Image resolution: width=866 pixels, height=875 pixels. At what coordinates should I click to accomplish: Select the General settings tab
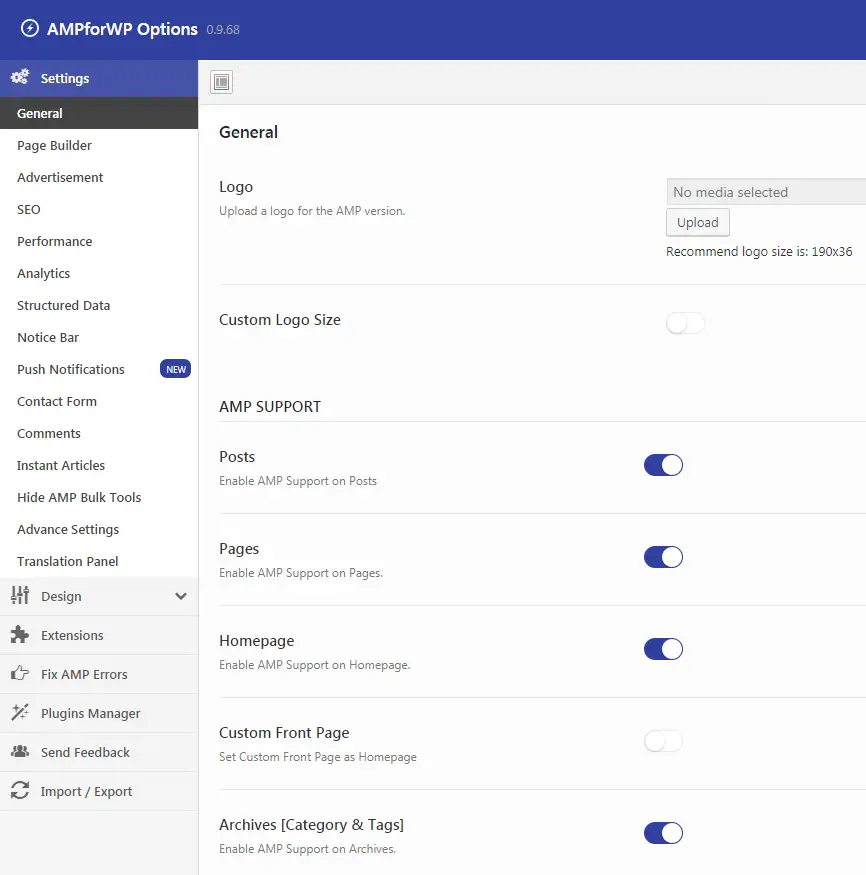point(99,113)
